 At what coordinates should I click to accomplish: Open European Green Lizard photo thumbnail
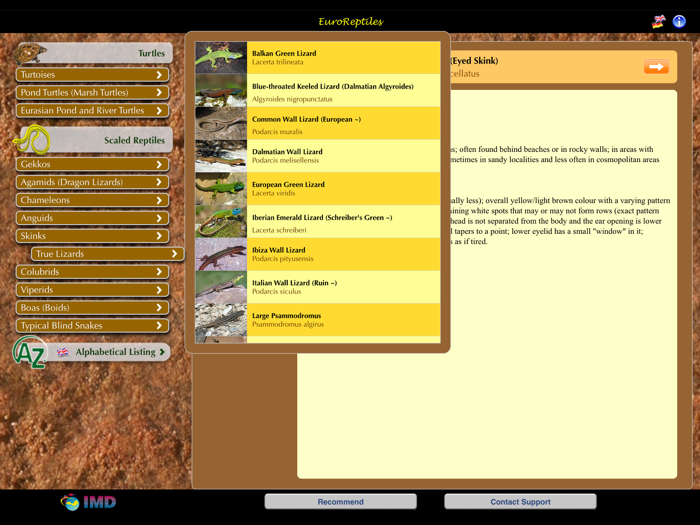click(x=221, y=189)
